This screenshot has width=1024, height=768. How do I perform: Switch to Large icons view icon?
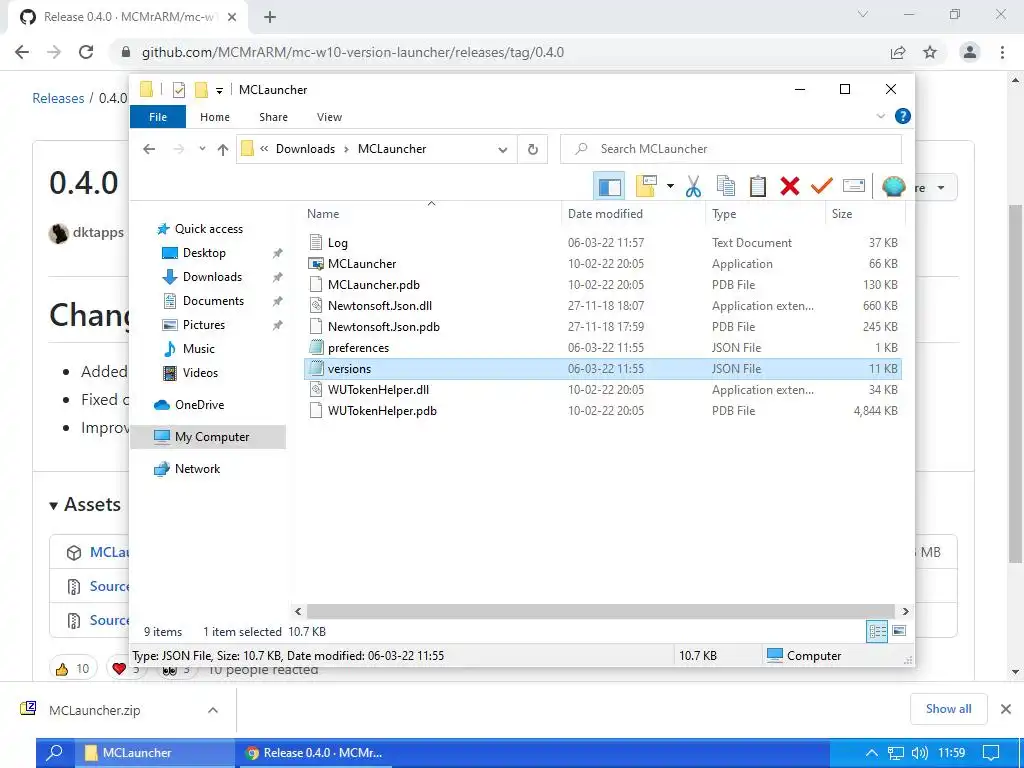899,631
